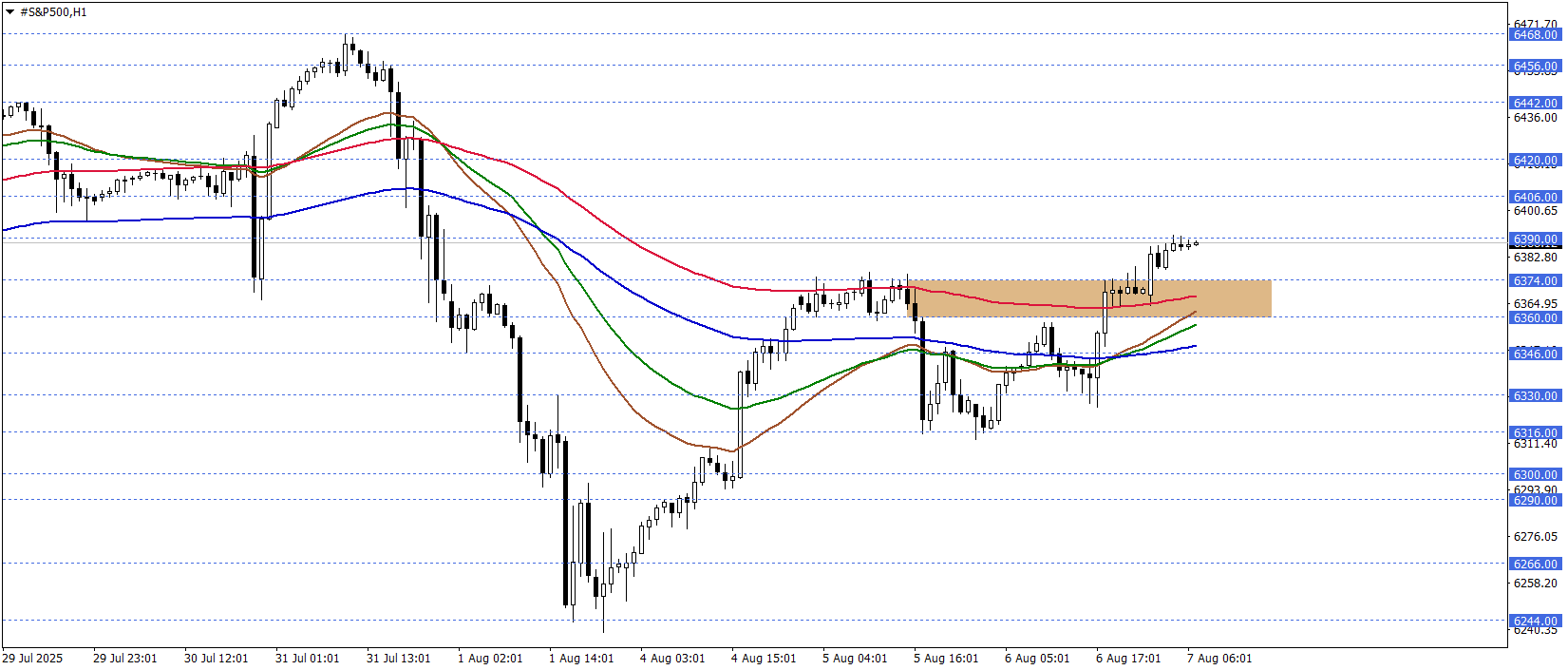The image size is (1568, 670).
Task: Click the 6420.00 blue price label
Action: pos(1535,161)
